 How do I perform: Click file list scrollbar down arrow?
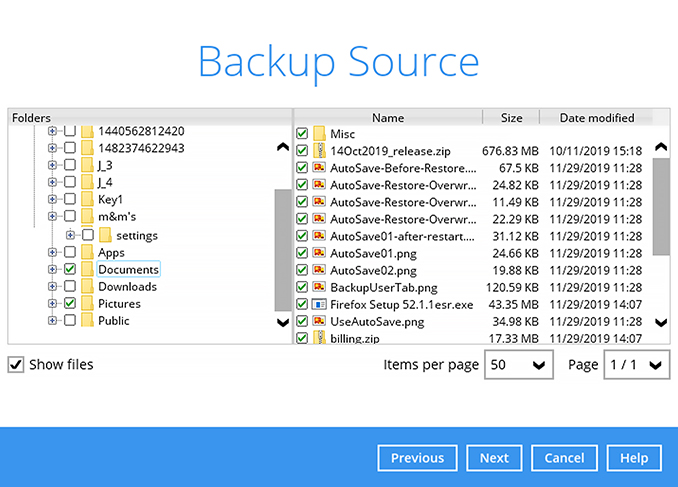click(x=661, y=322)
